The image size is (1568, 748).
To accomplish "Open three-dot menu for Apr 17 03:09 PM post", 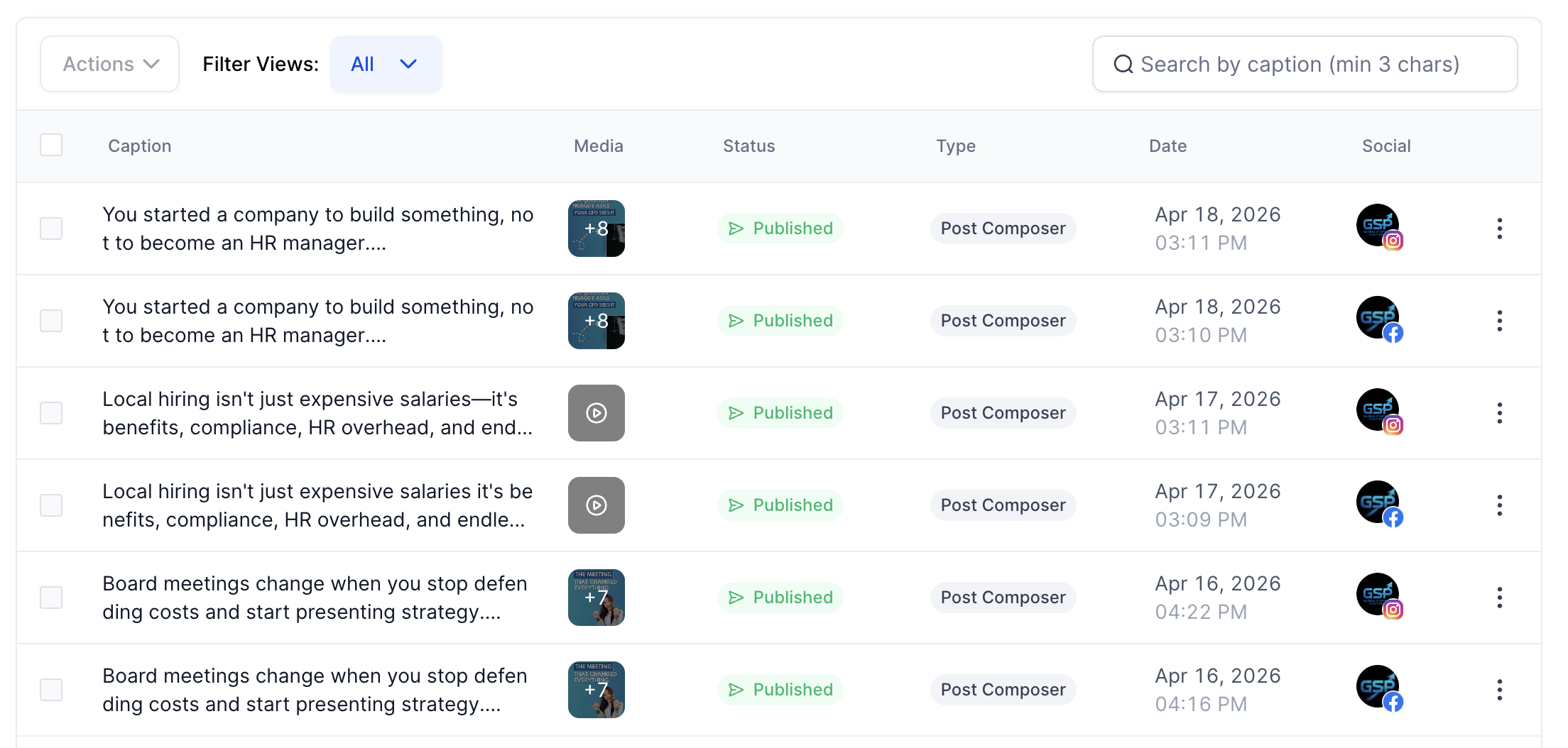I will click(x=1499, y=505).
